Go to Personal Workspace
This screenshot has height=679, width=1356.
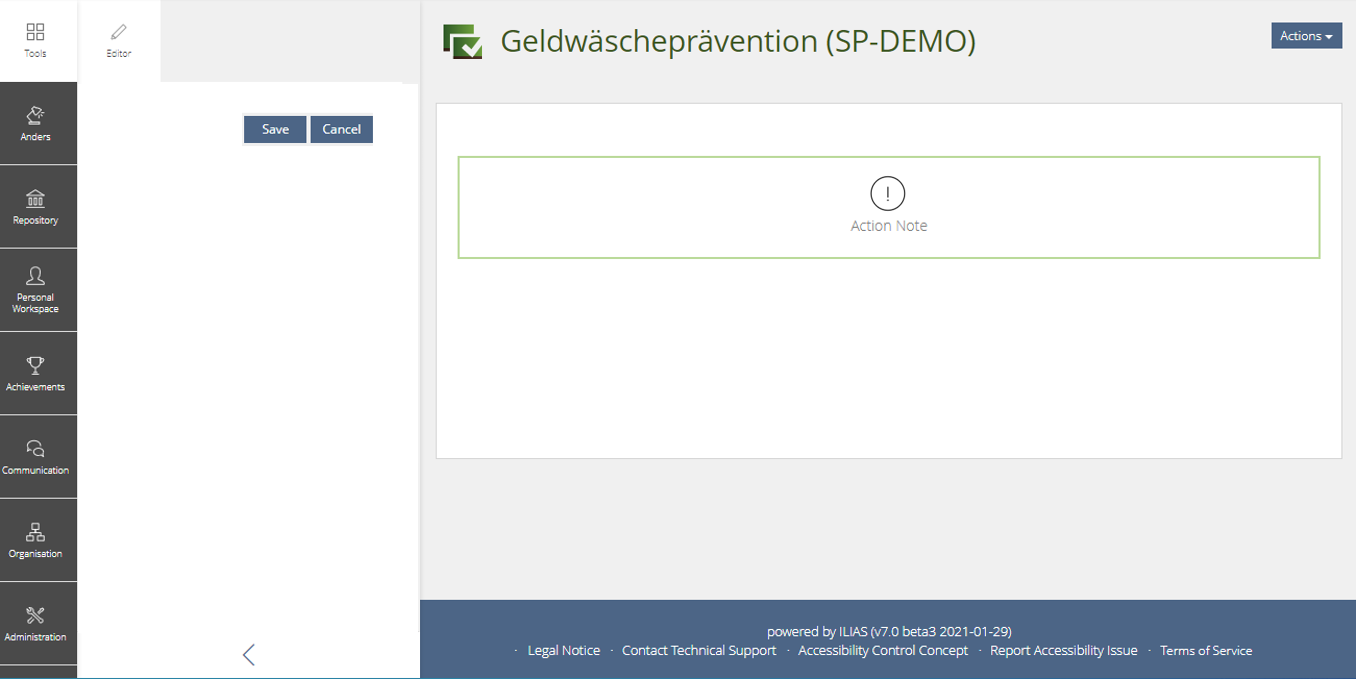[x=36, y=290]
